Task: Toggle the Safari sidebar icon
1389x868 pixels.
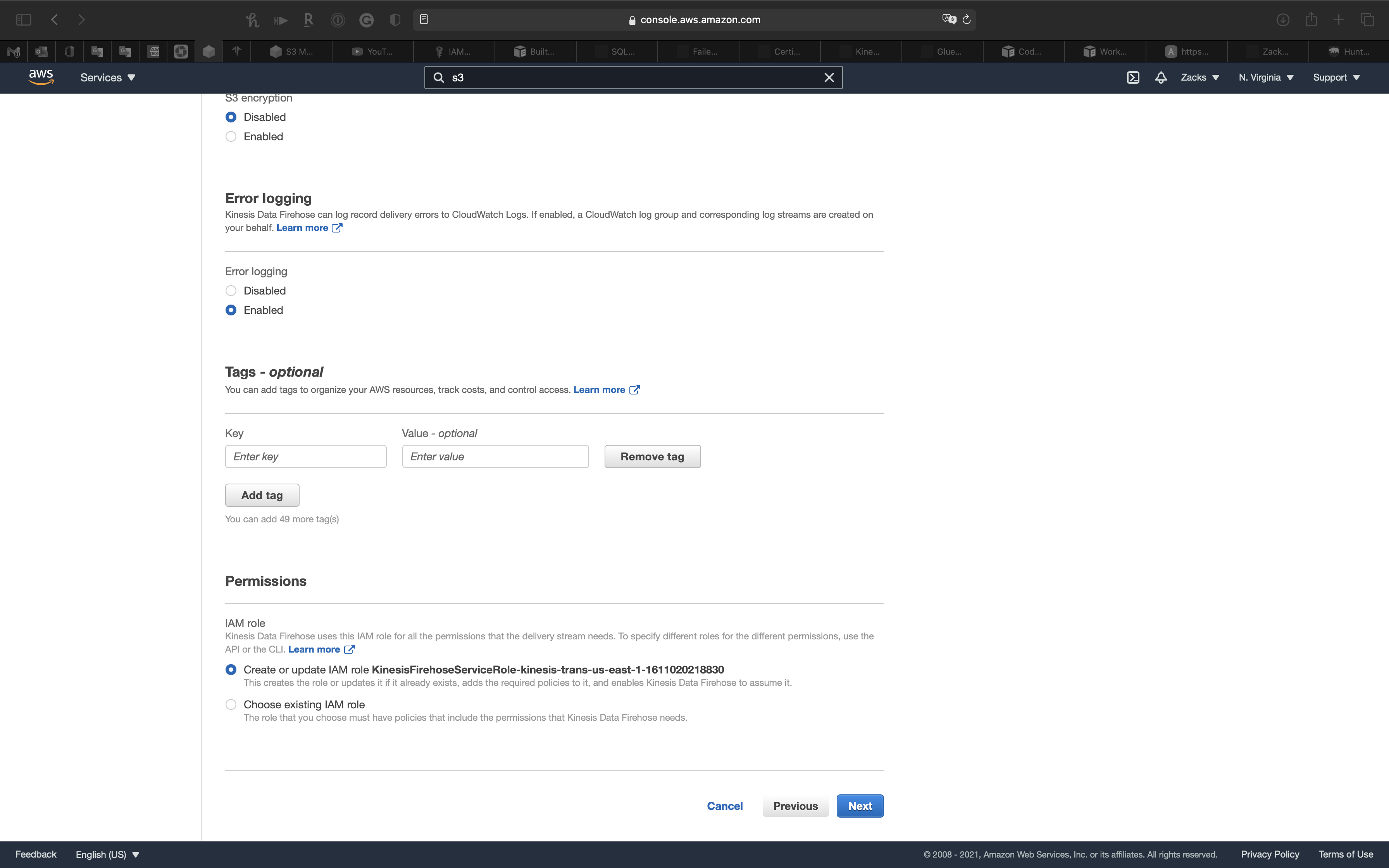Action: point(24,19)
